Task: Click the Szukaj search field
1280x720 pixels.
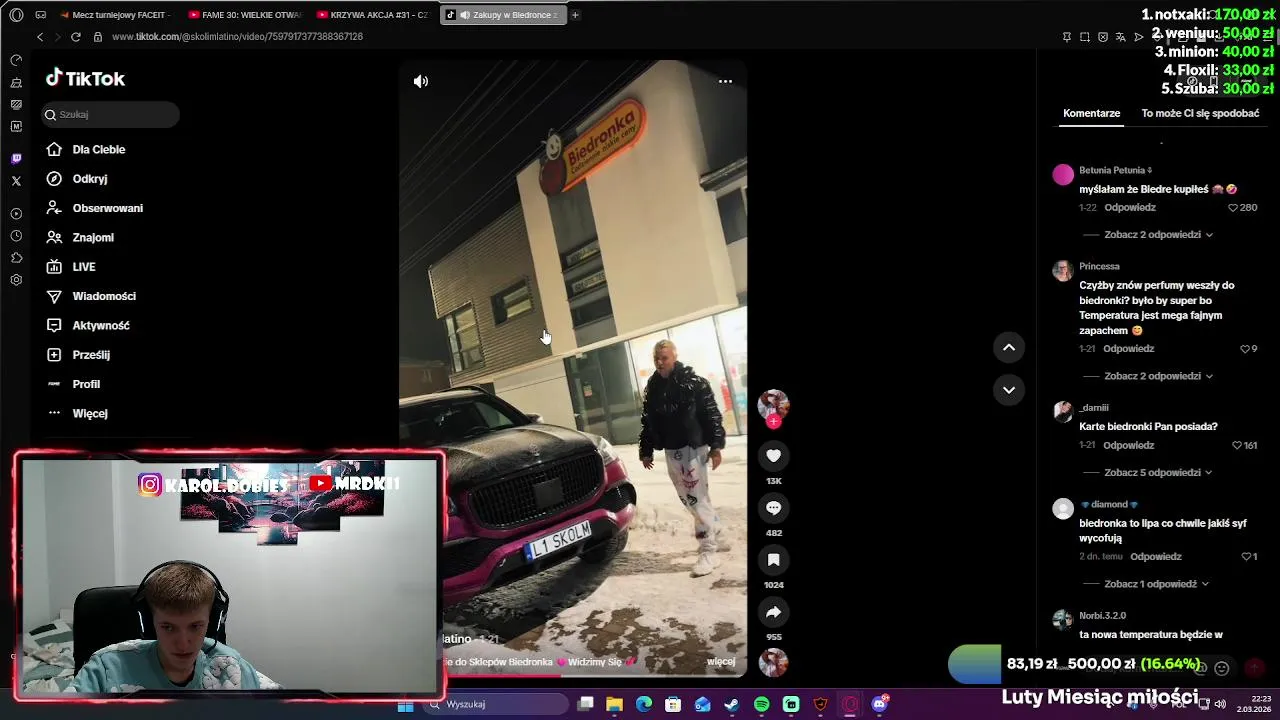Action: (110, 114)
